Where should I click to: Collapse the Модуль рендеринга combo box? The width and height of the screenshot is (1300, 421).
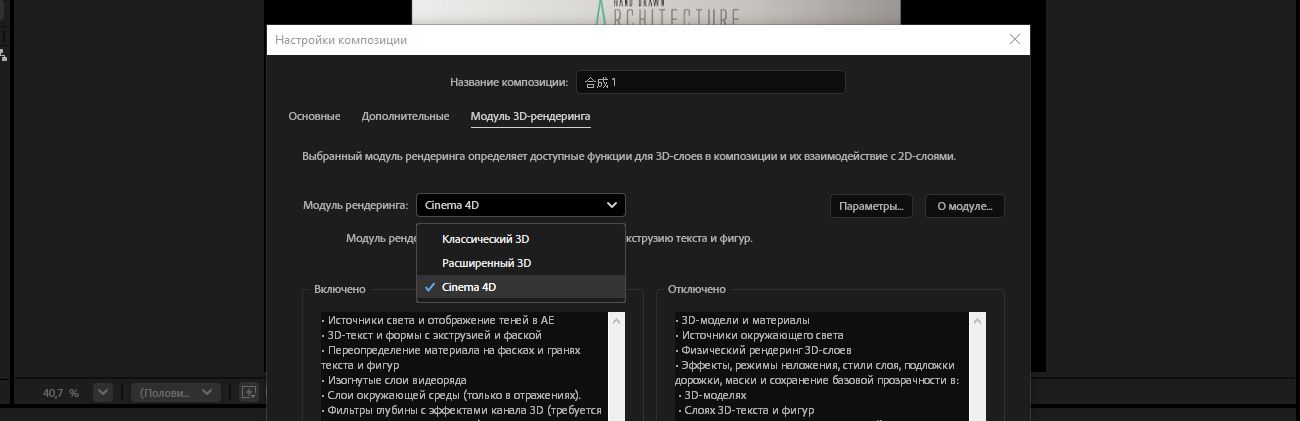pyautogui.click(x=521, y=205)
